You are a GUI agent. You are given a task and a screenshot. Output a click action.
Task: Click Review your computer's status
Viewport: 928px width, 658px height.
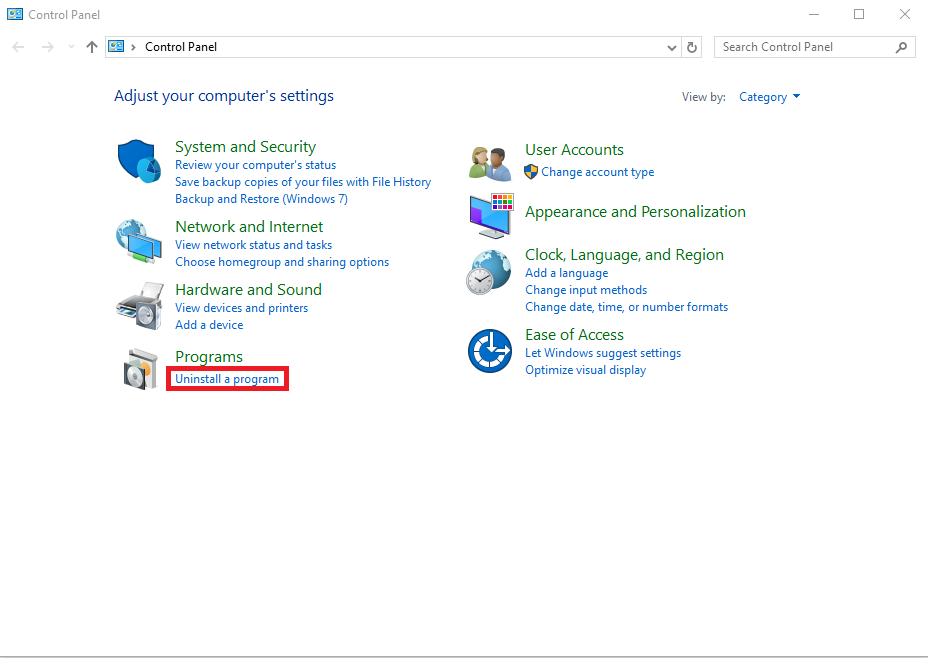click(256, 165)
